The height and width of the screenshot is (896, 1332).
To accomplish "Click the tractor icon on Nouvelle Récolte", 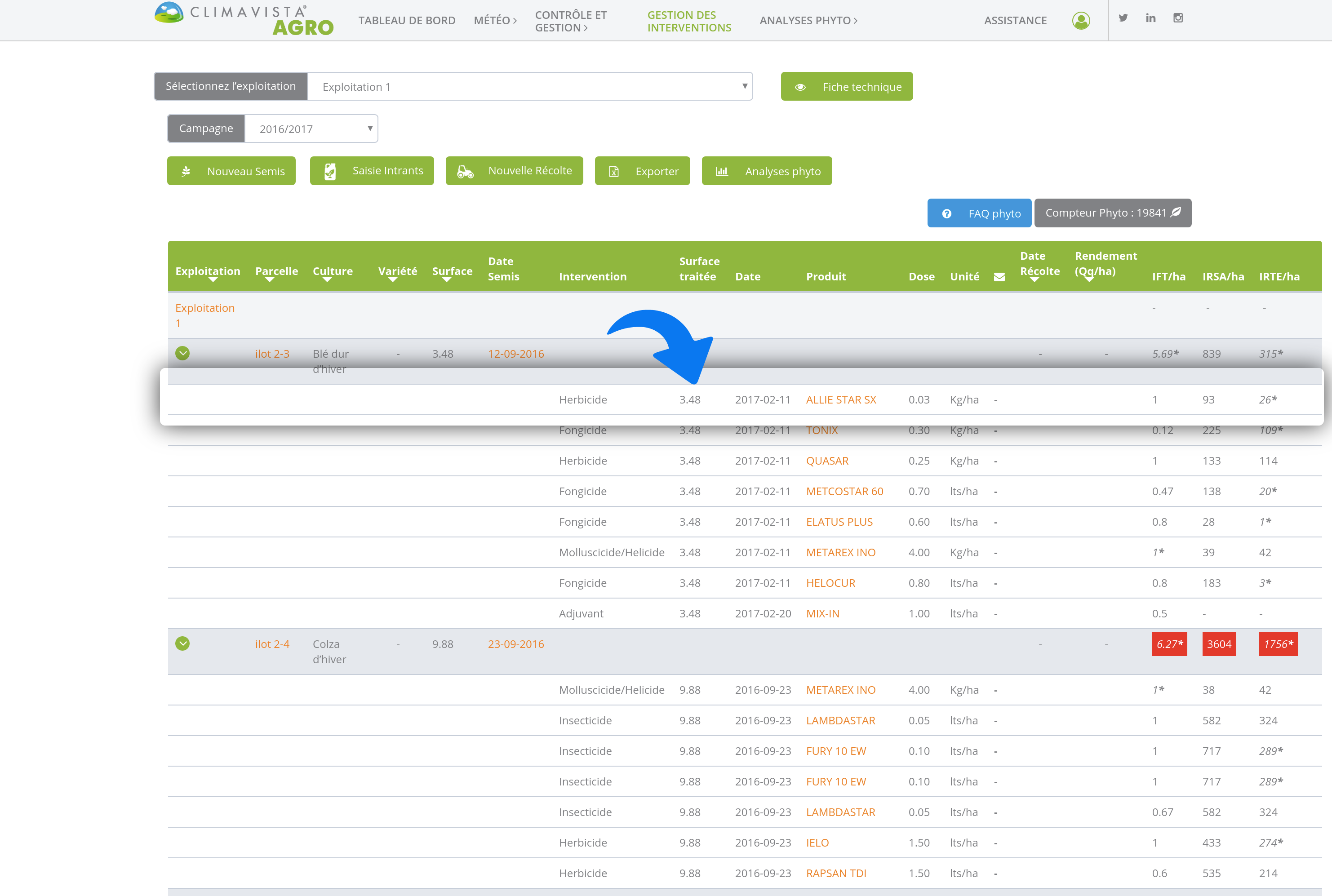I will [x=465, y=172].
